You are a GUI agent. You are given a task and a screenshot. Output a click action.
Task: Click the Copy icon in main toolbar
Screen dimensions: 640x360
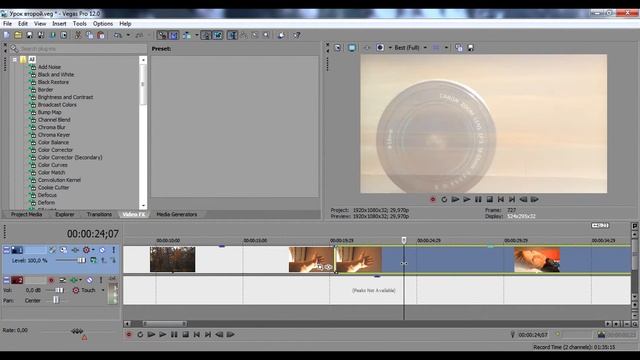coord(89,36)
